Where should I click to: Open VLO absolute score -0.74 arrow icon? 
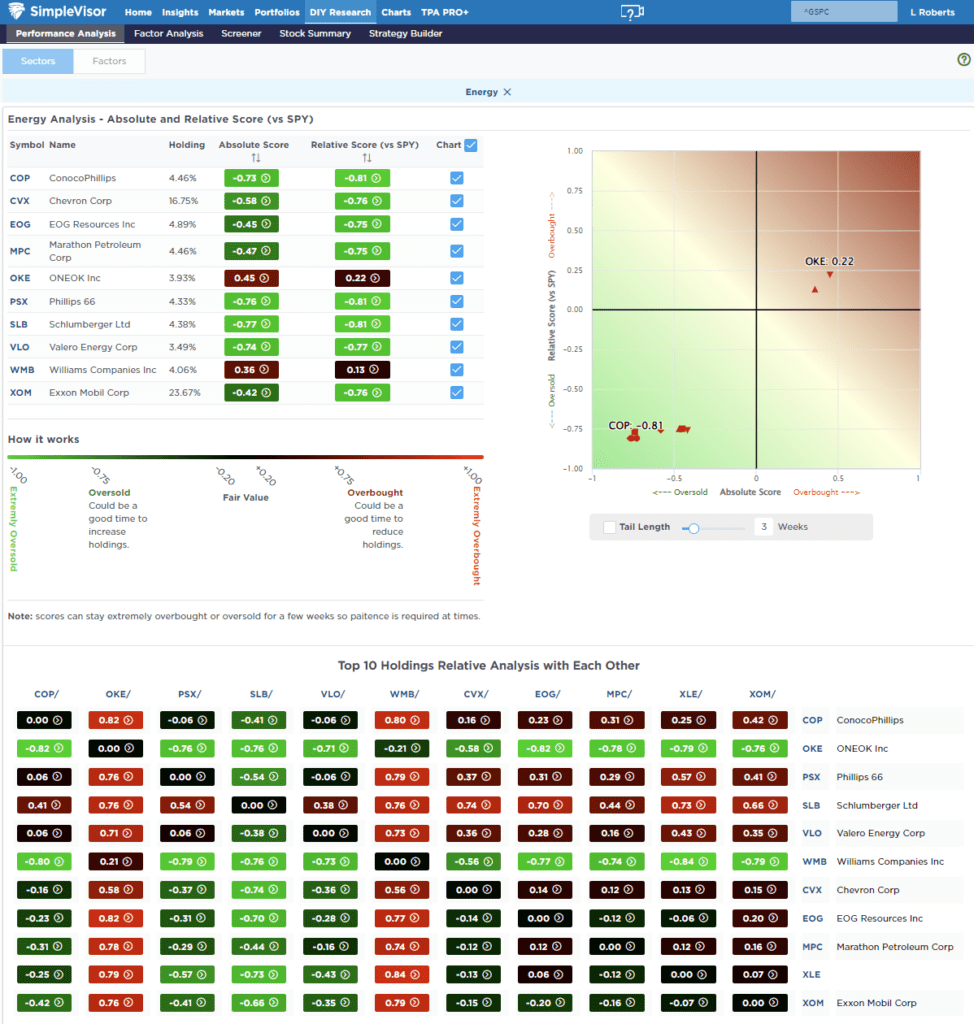(266, 347)
